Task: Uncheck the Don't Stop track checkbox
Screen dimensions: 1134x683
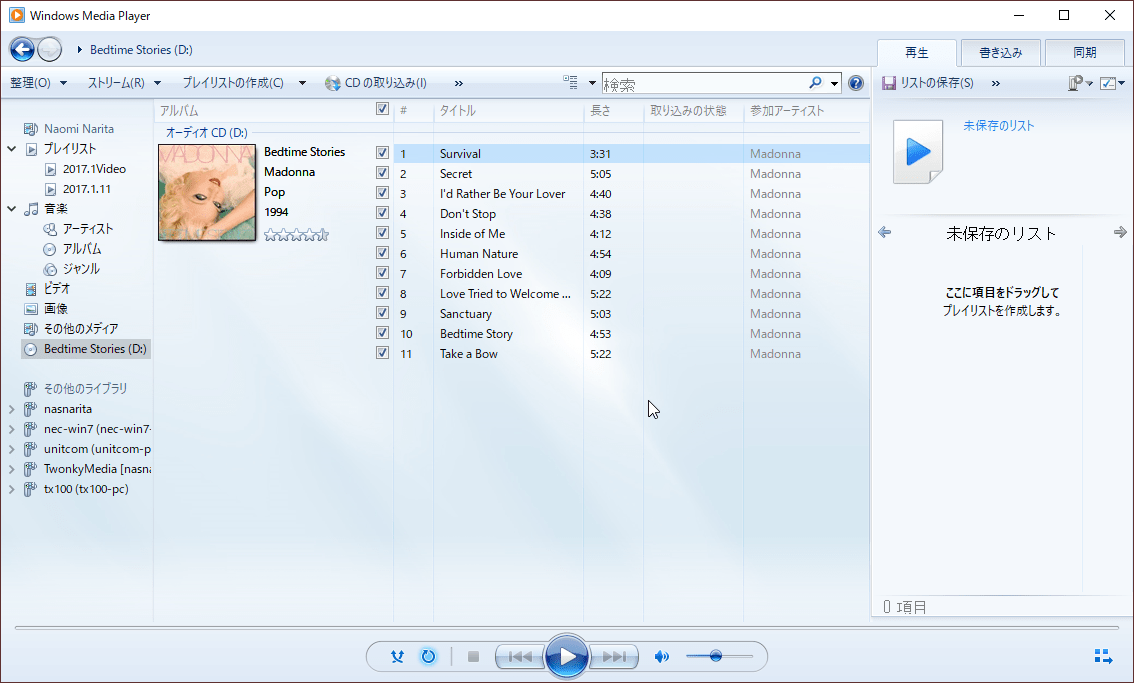Action: (383, 213)
